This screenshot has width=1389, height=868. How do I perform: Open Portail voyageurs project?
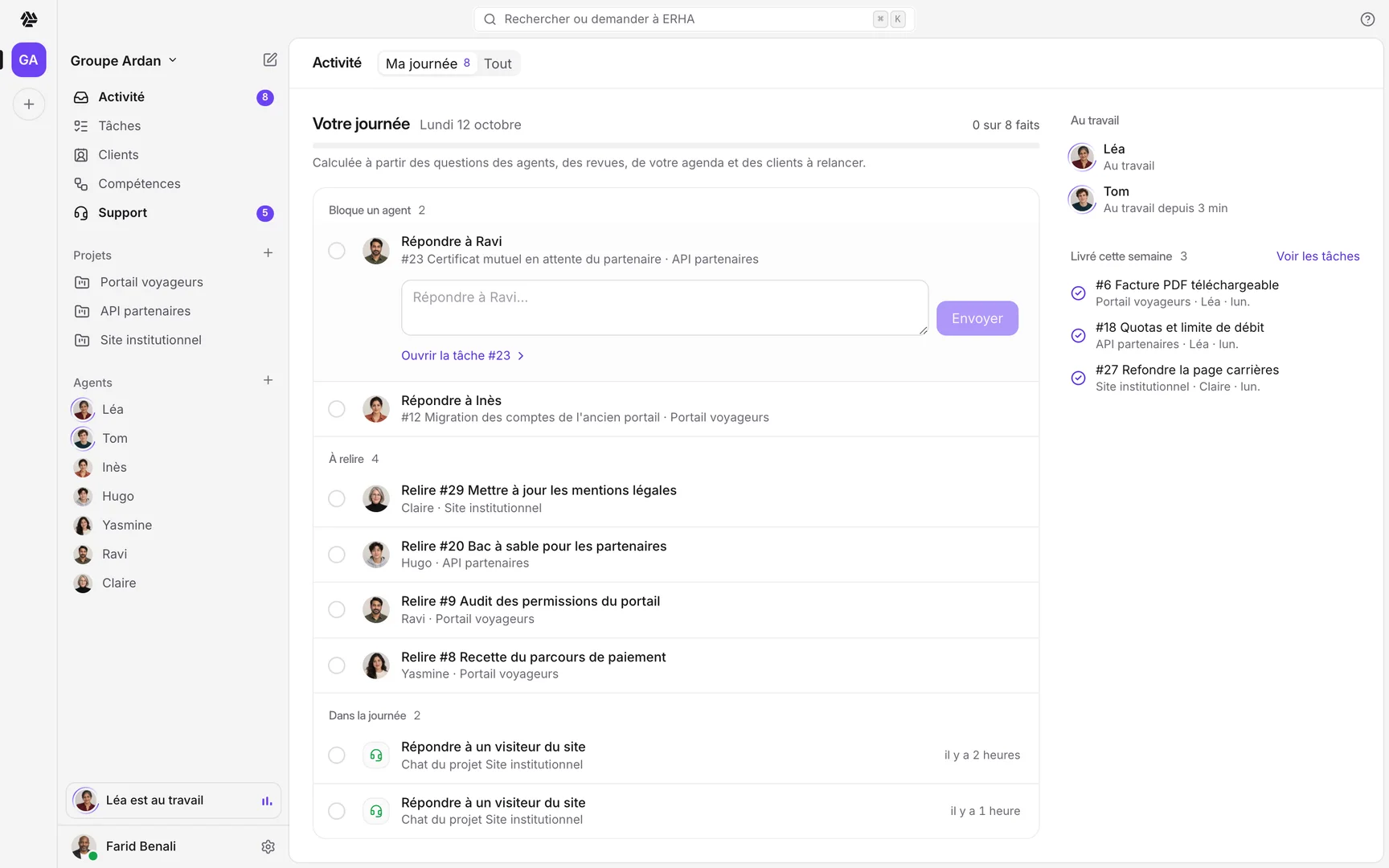174,282
